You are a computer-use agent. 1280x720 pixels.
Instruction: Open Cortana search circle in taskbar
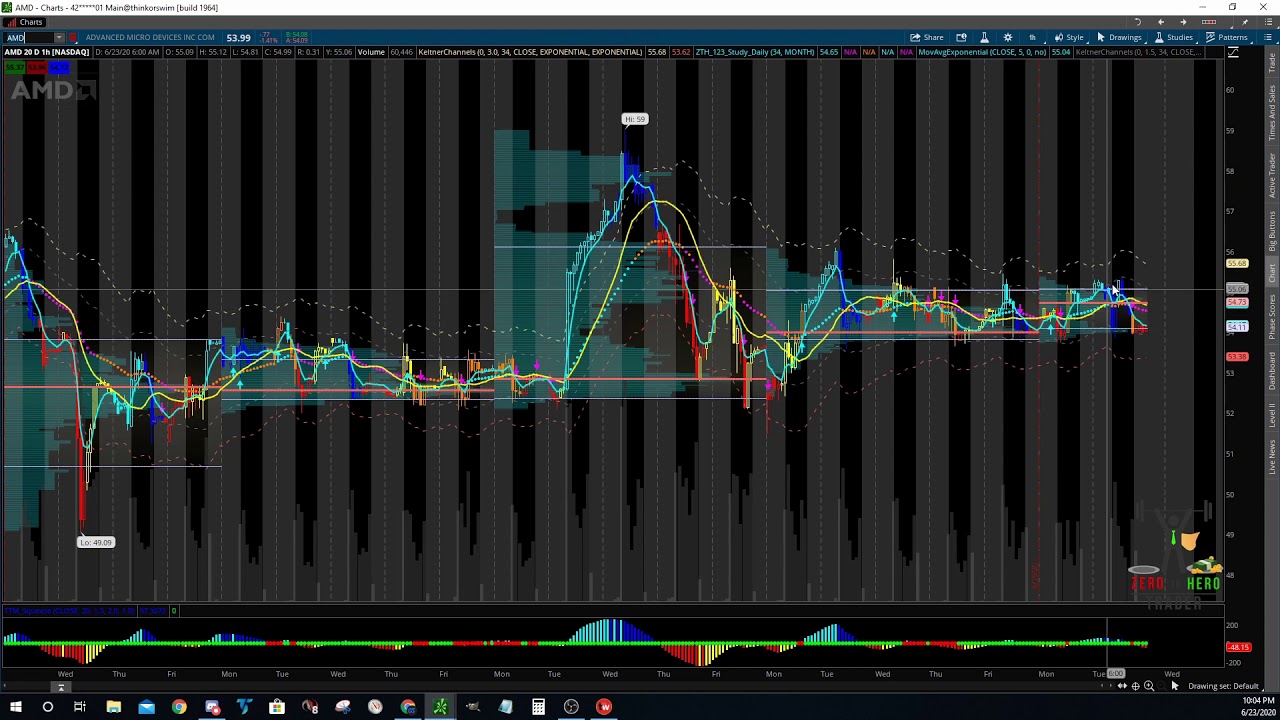[x=47, y=707]
